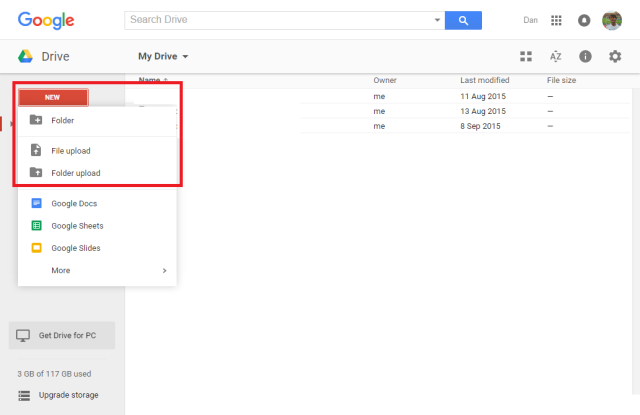
Task: Click the File upload icon
Action: click(x=36, y=150)
